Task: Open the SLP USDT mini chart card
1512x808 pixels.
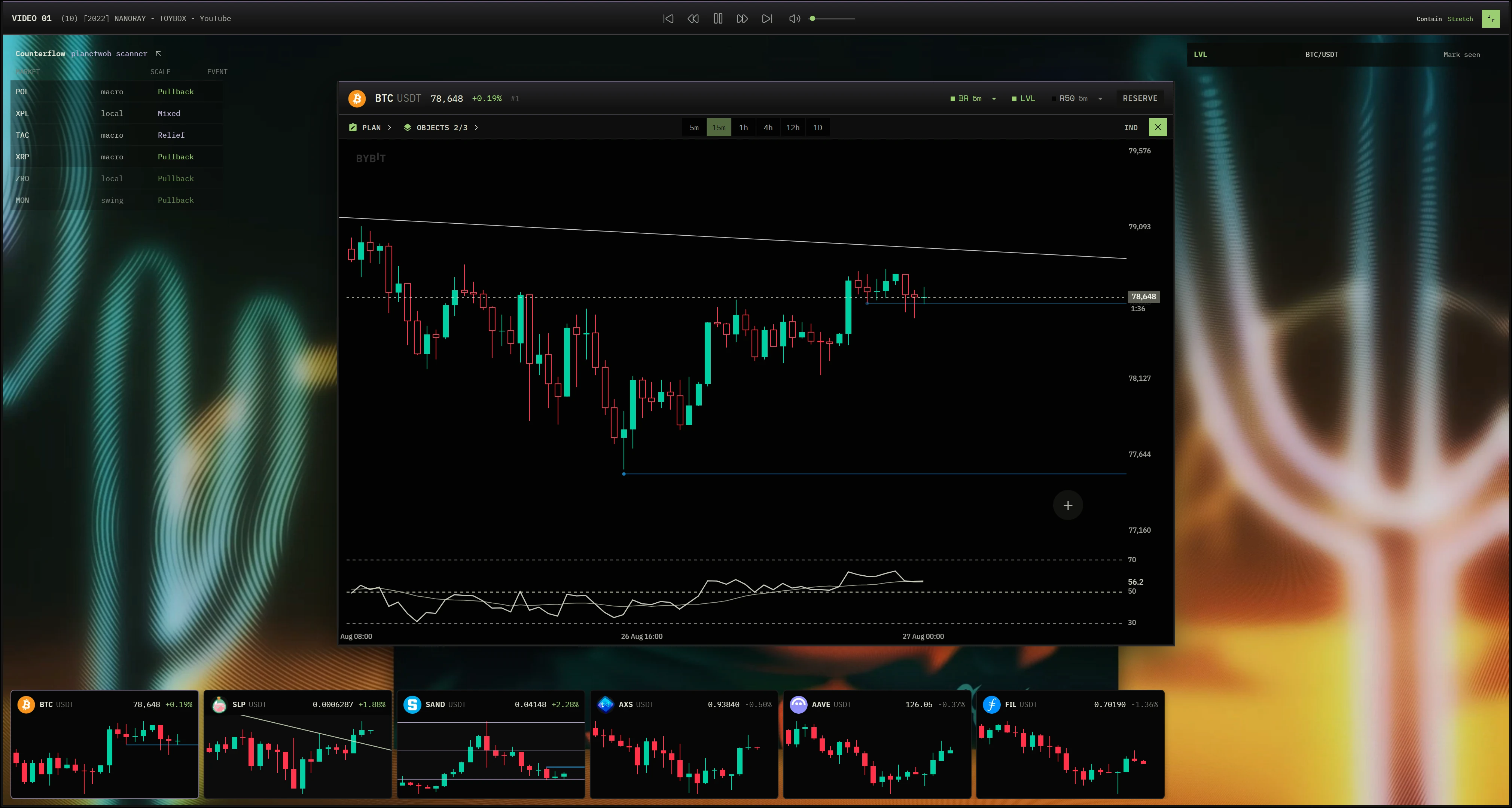Action: click(298, 744)
